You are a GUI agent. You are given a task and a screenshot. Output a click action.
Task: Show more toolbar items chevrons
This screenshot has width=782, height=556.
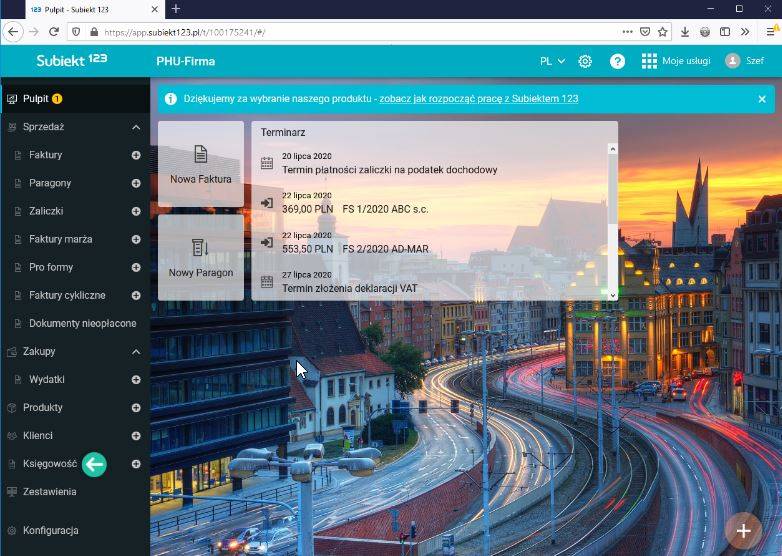(x=745, y=32)
